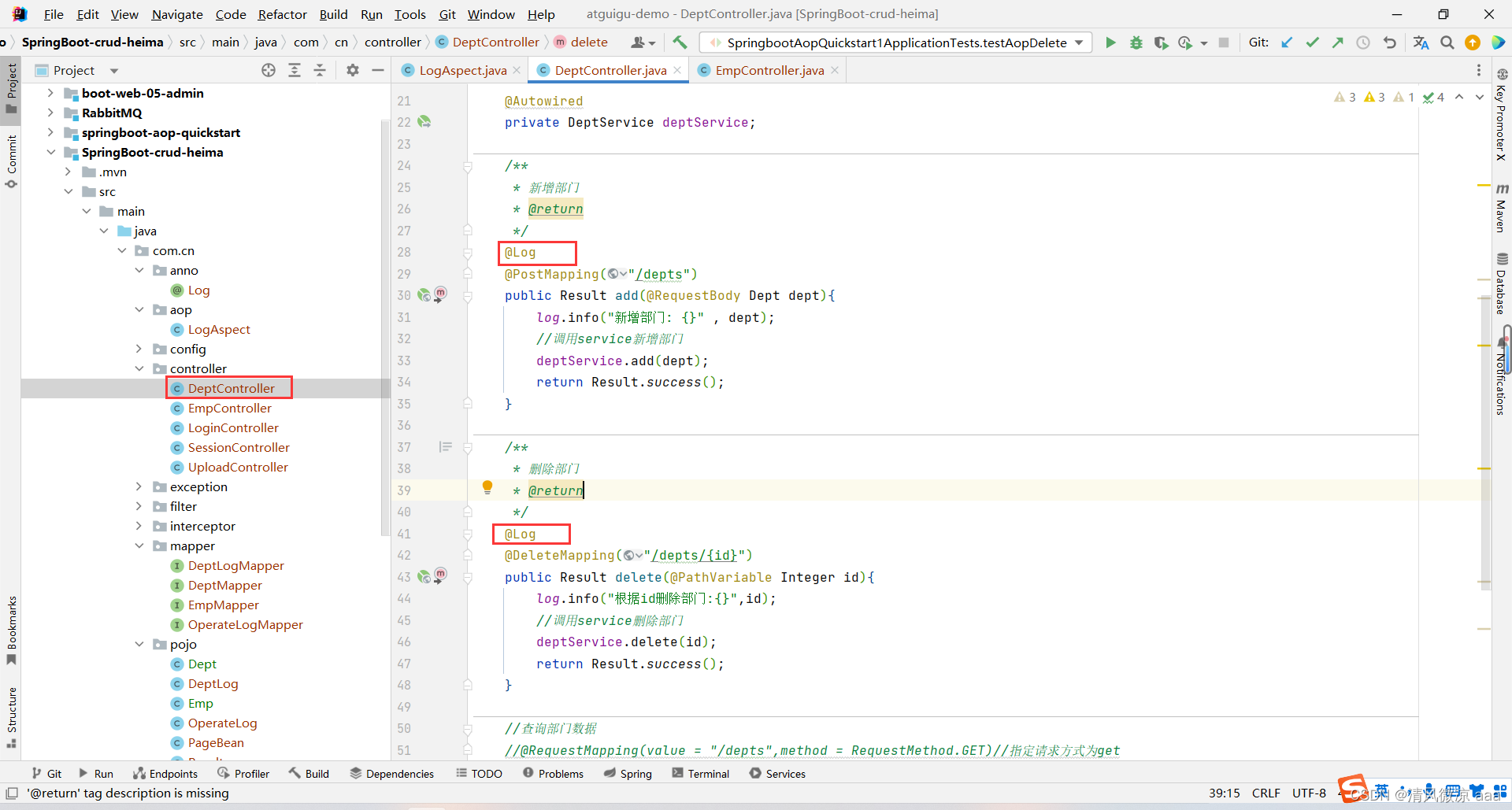Expand RabbitMQ module node
Image resolution: width=1512 pixels, height=810 pixels.
[50, 113]
